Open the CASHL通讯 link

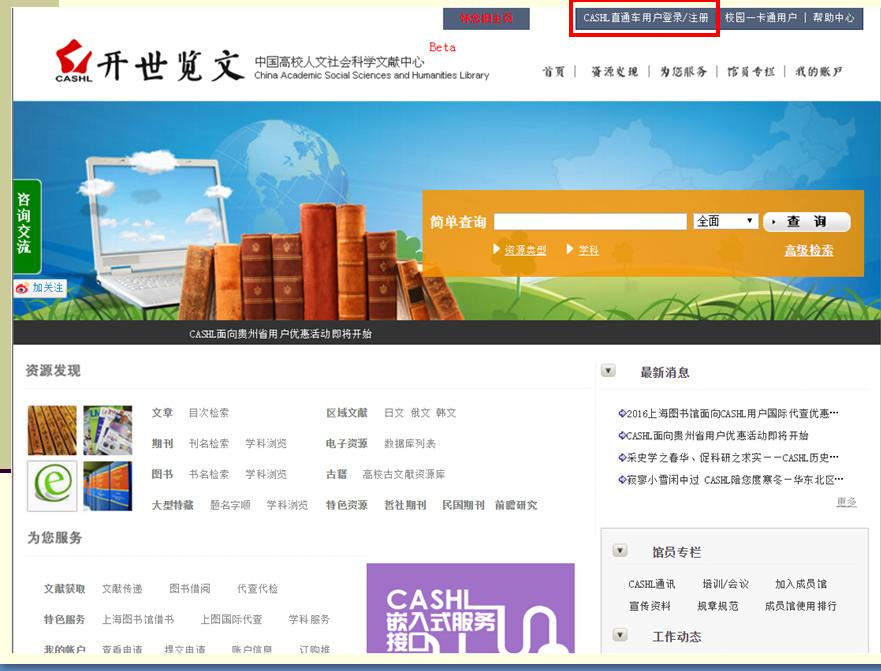(x=652, y=584)
